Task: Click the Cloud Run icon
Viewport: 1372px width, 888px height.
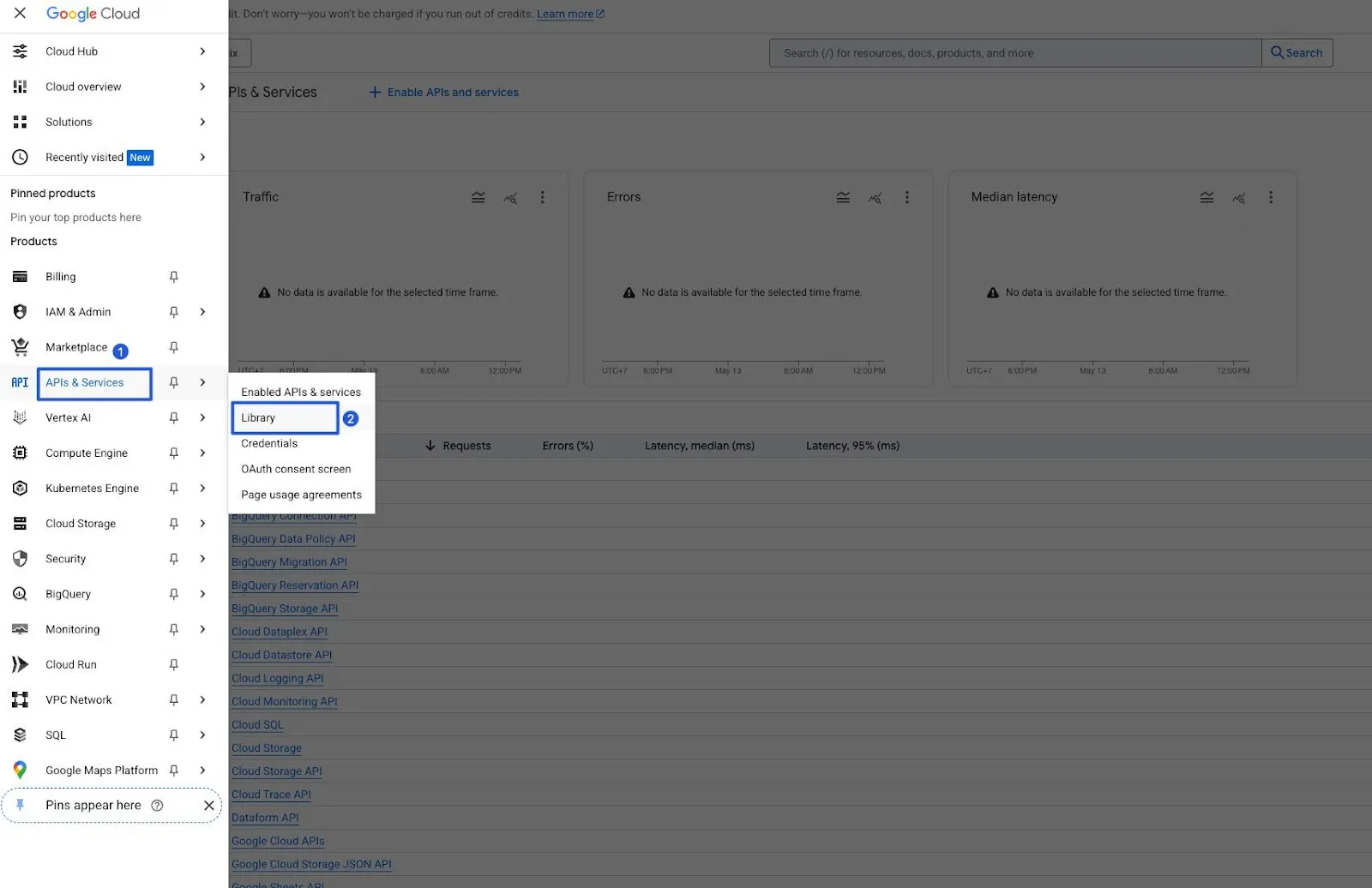Action: pyautogui.click(x=20, y=664)
